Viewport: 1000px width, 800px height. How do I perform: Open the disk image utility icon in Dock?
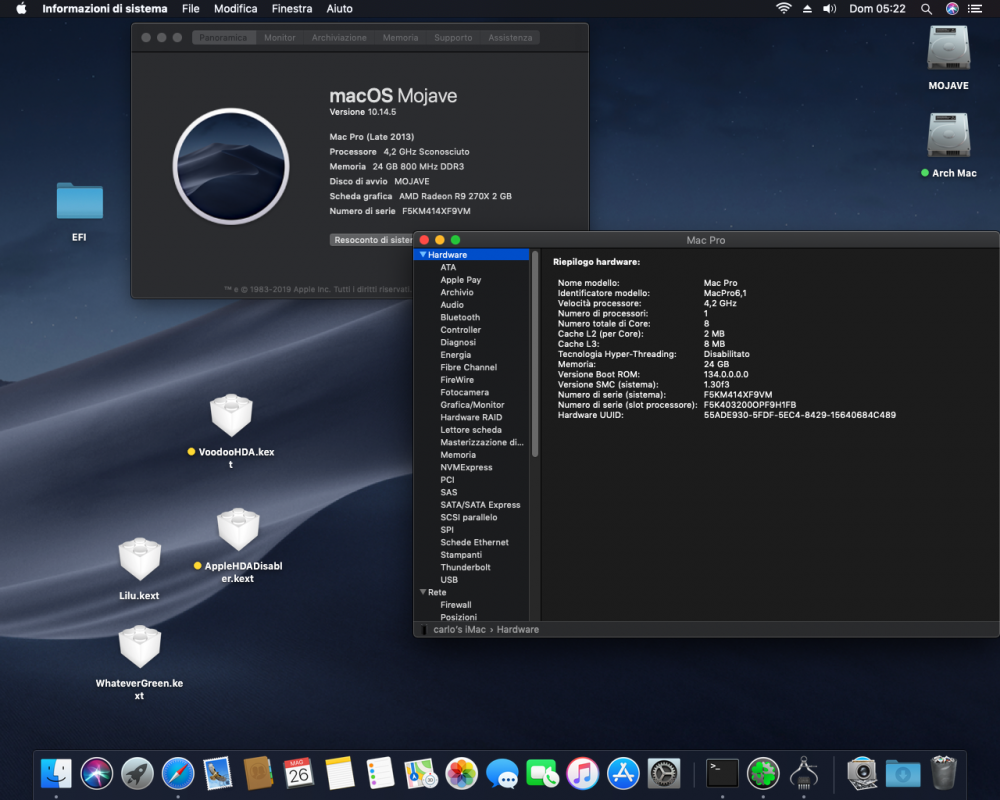(862, 773)
